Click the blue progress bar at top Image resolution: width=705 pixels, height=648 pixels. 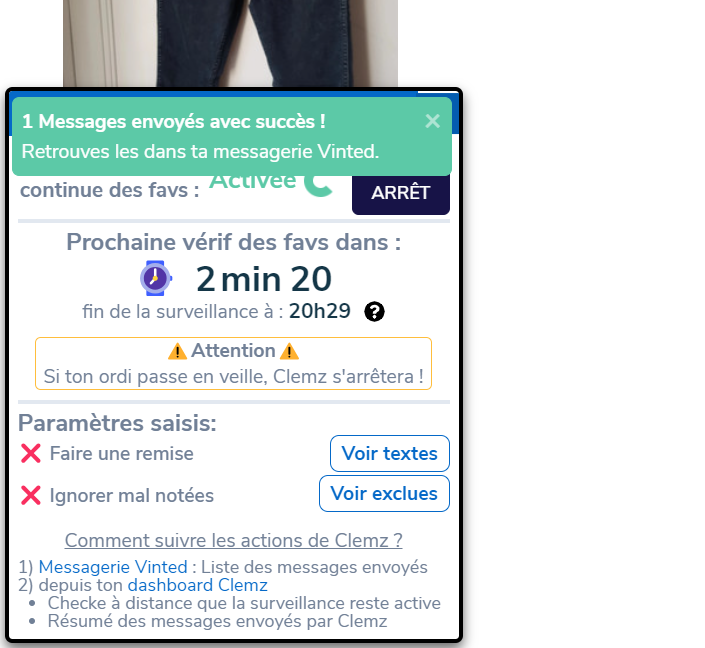214,94
